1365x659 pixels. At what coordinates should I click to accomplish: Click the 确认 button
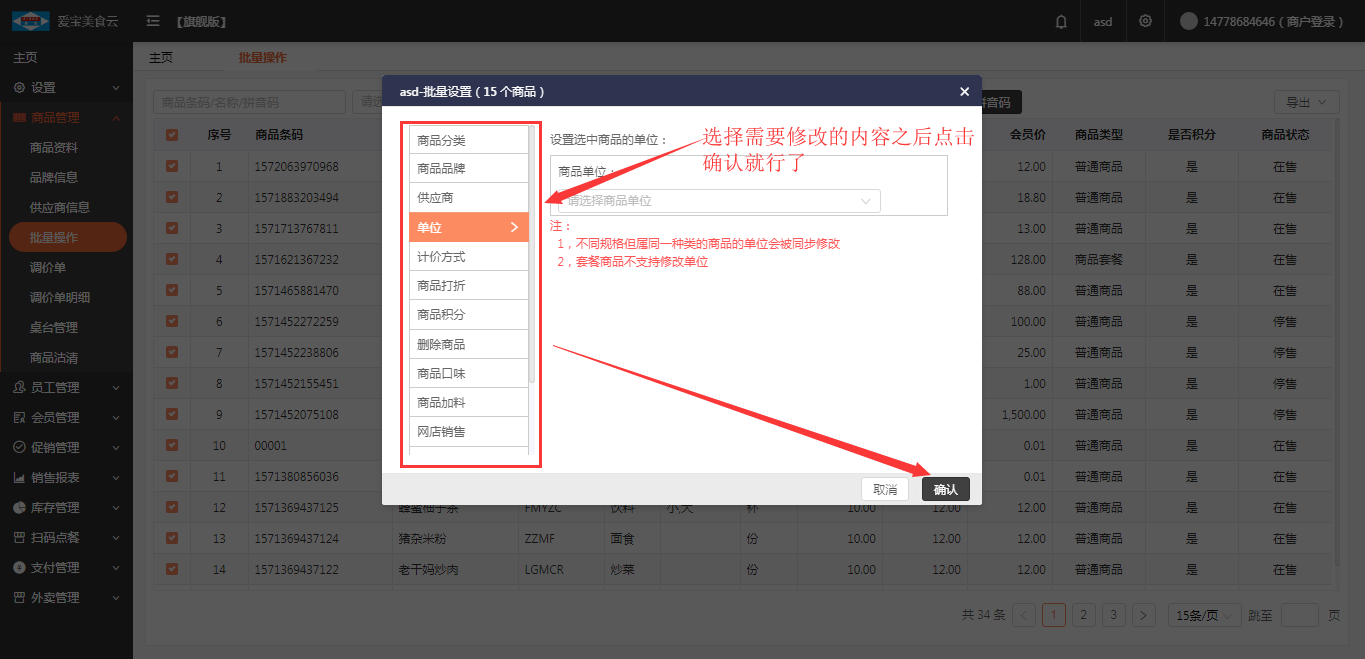945,489
